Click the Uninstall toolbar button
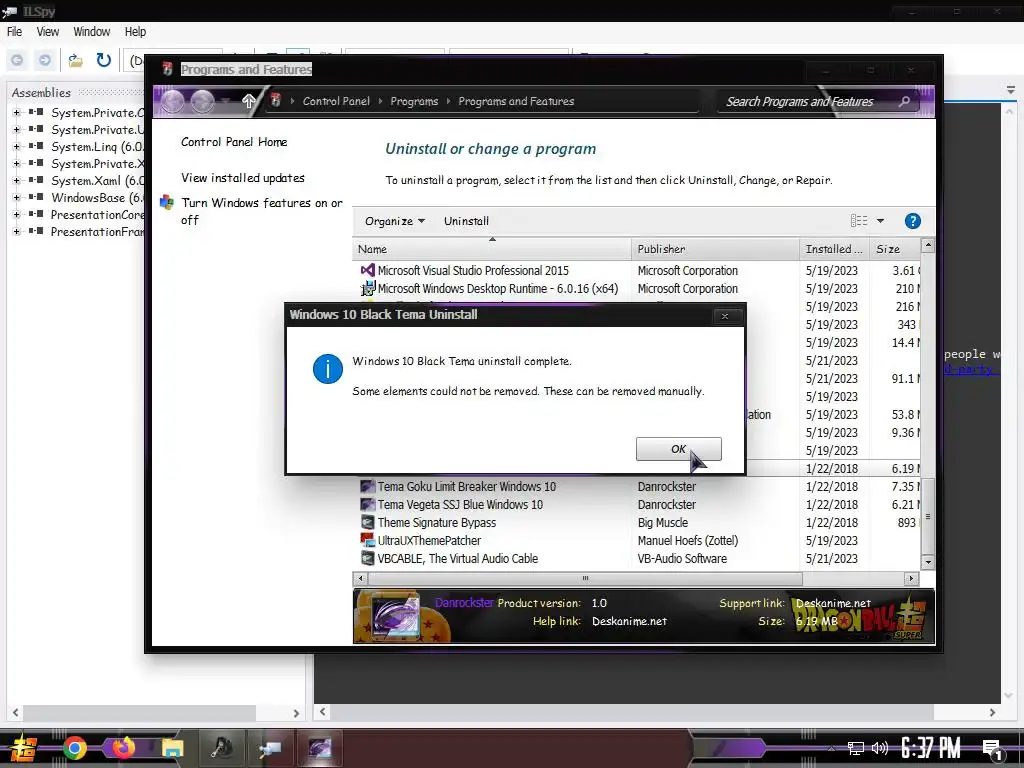 tap(466, 221)
